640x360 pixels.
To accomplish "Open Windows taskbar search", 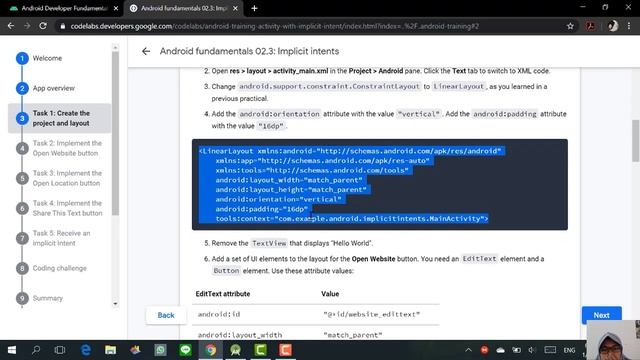I will coord(36,350).
